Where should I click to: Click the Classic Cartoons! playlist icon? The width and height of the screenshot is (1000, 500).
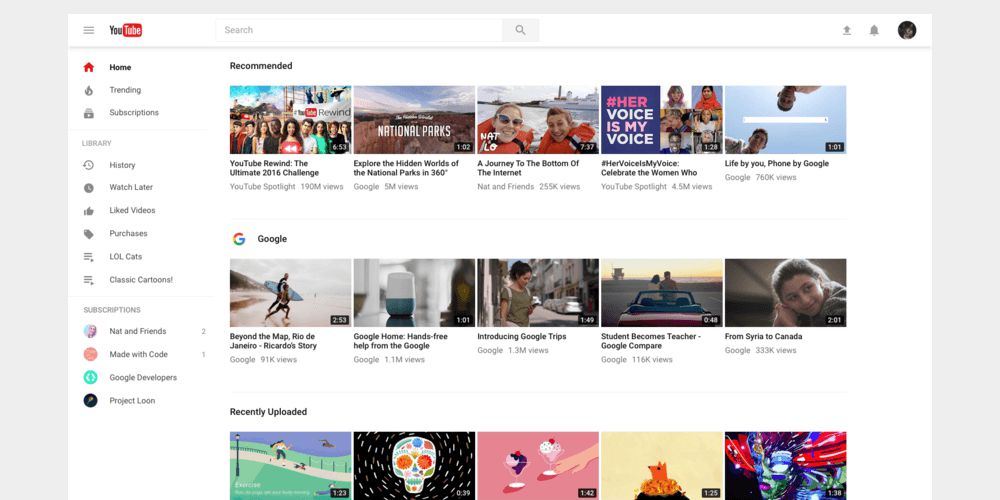(x=89, y=280)
